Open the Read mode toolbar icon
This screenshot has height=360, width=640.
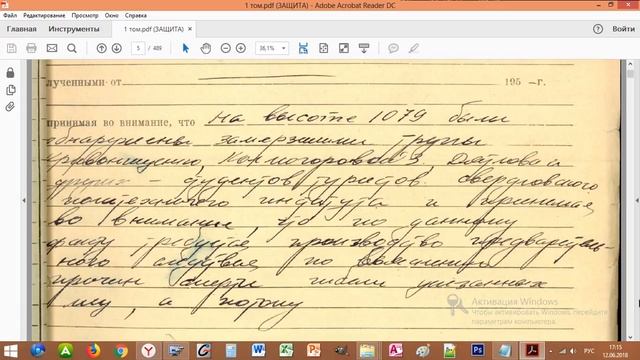pos(364,48)
